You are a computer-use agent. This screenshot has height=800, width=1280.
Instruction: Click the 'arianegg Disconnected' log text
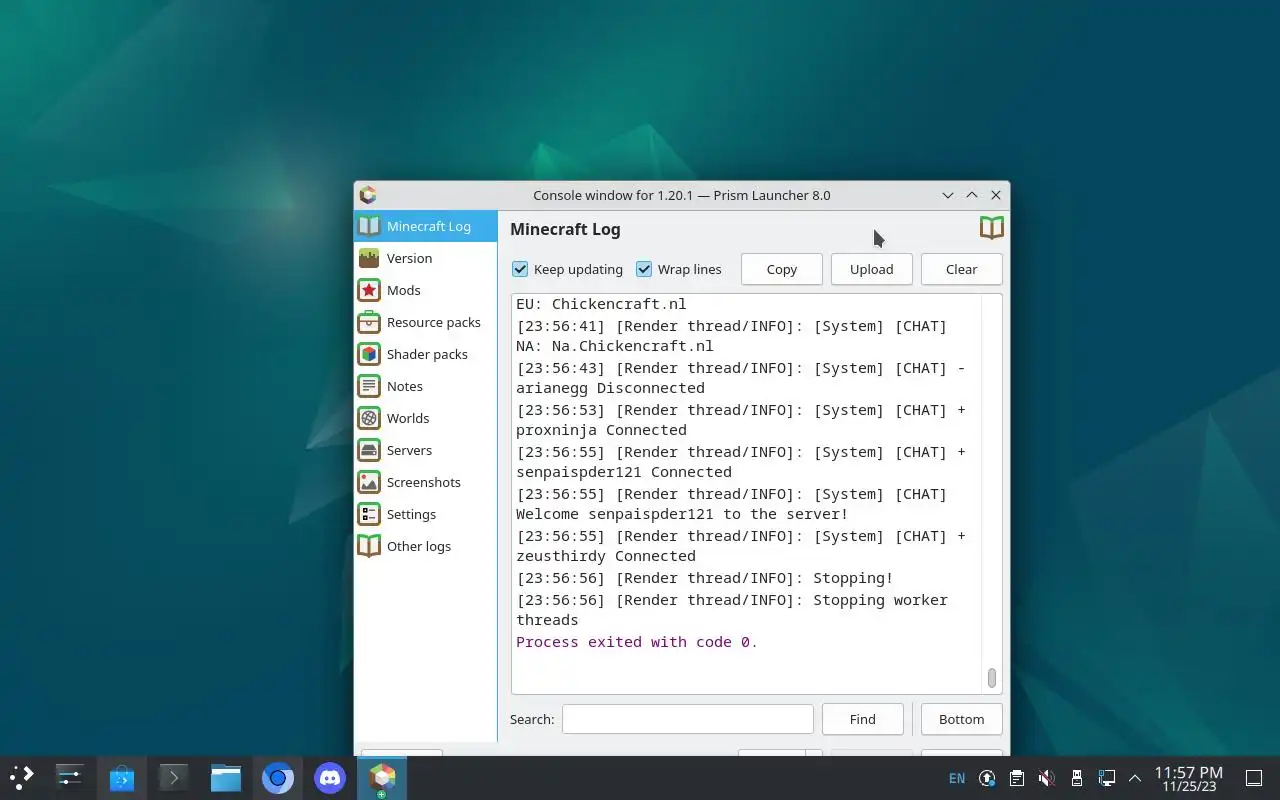pos(610,388)
